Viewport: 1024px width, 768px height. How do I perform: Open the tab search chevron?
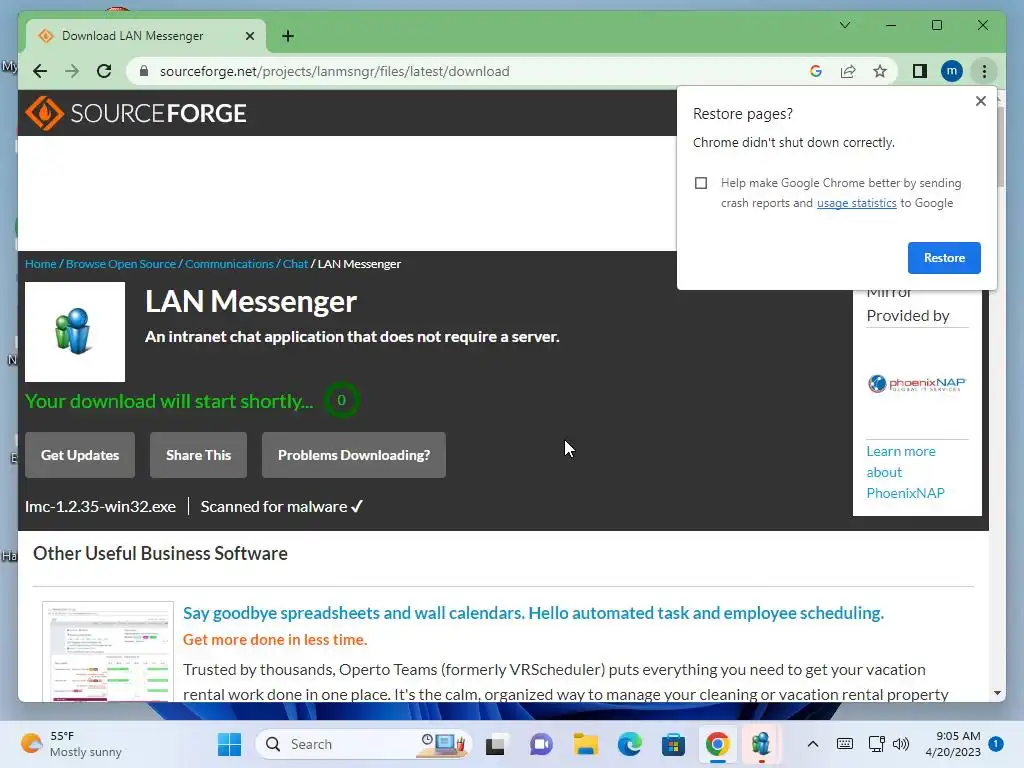pyautogui.click(x=844, y=25)
